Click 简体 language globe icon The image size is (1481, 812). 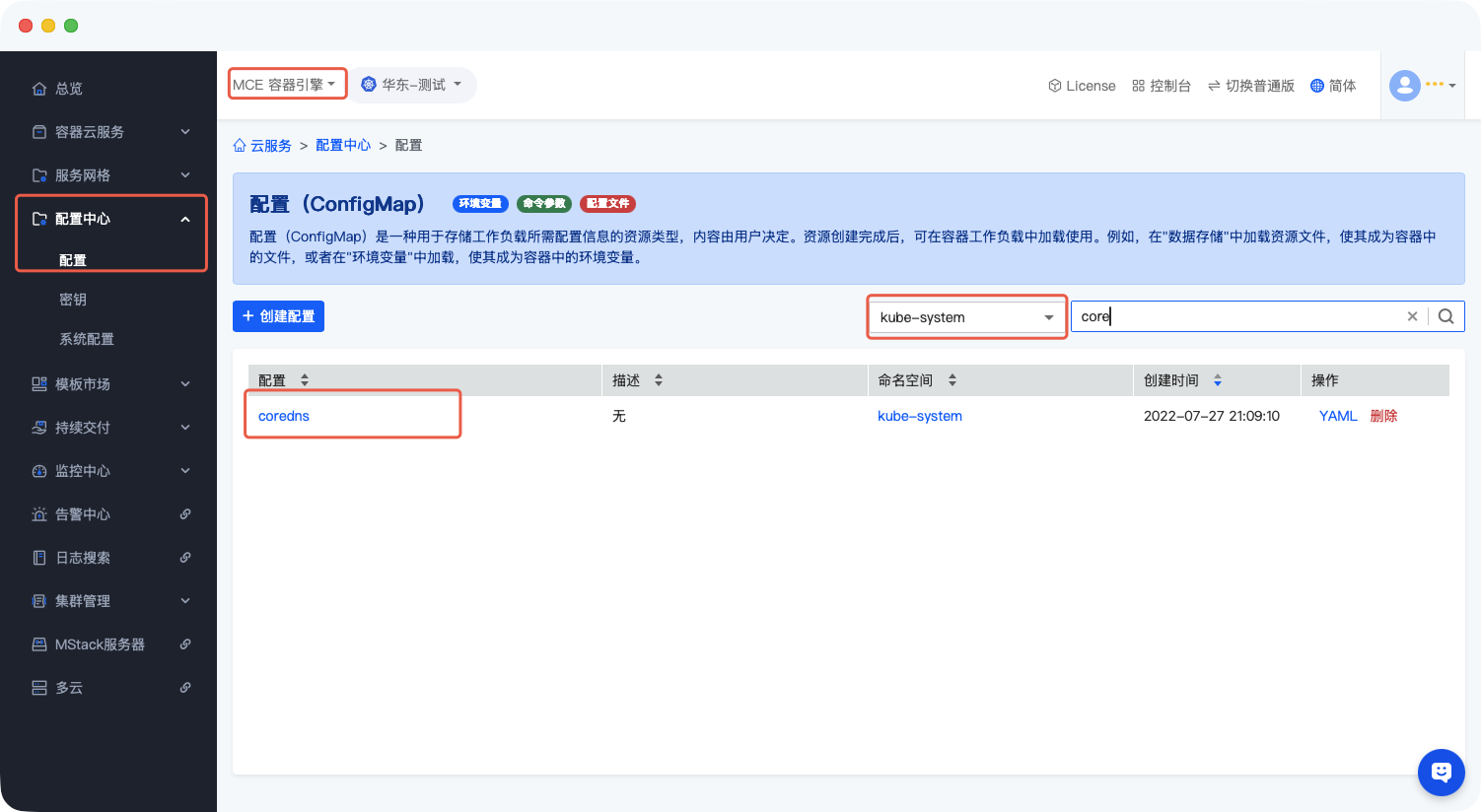[1316, 86]
